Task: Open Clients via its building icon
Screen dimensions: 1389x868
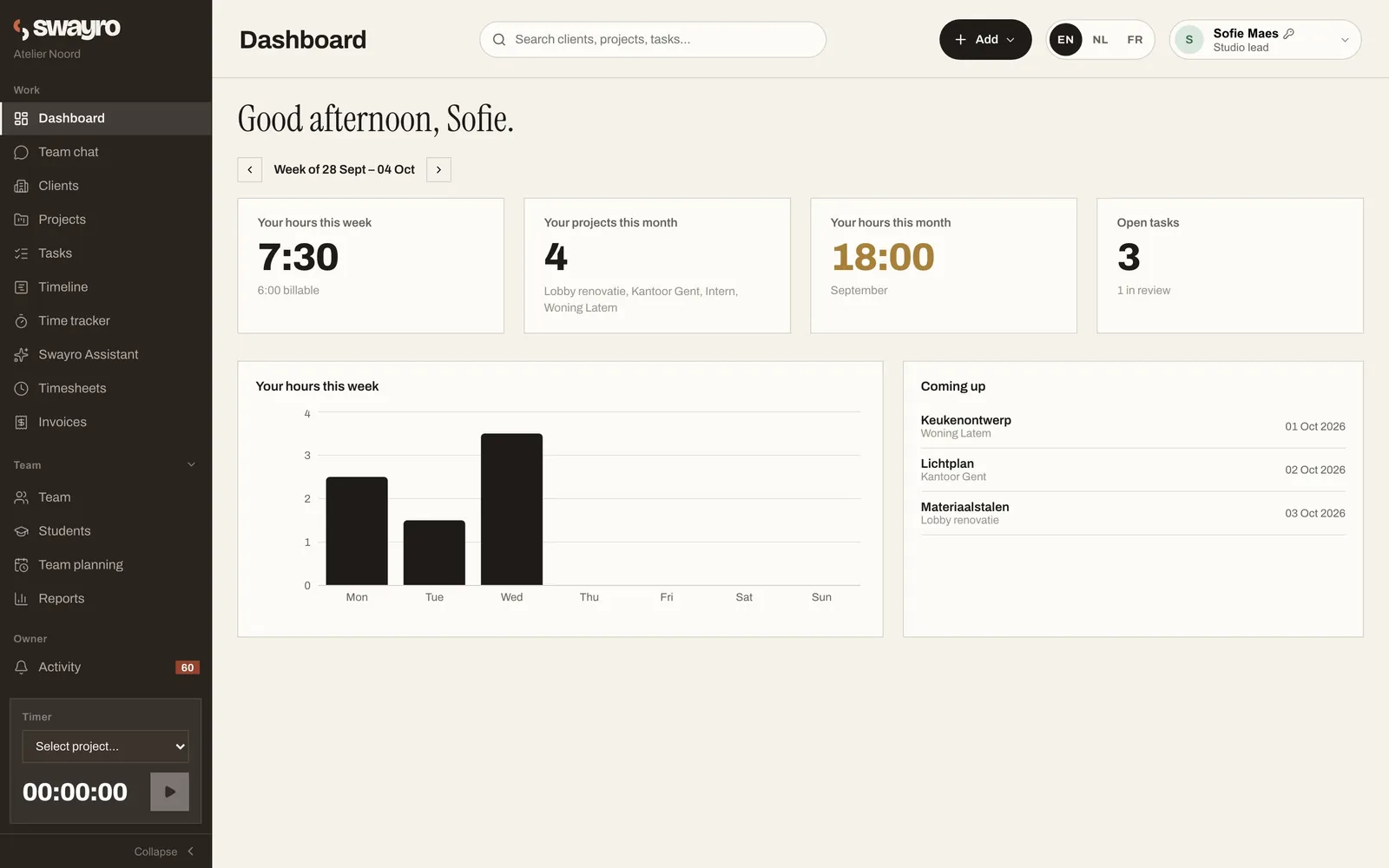Action: pyautogui.click(x=21, y=186)
